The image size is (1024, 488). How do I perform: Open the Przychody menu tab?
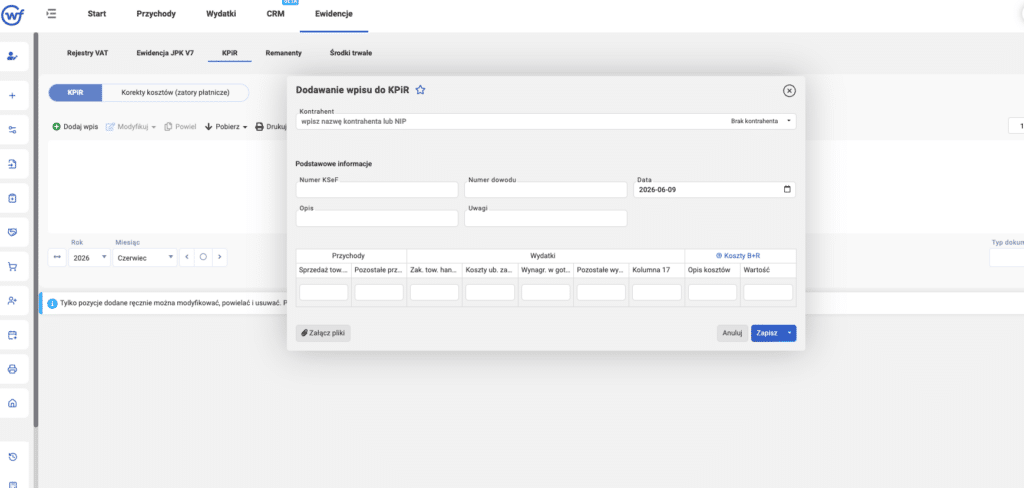click(156, 14)
